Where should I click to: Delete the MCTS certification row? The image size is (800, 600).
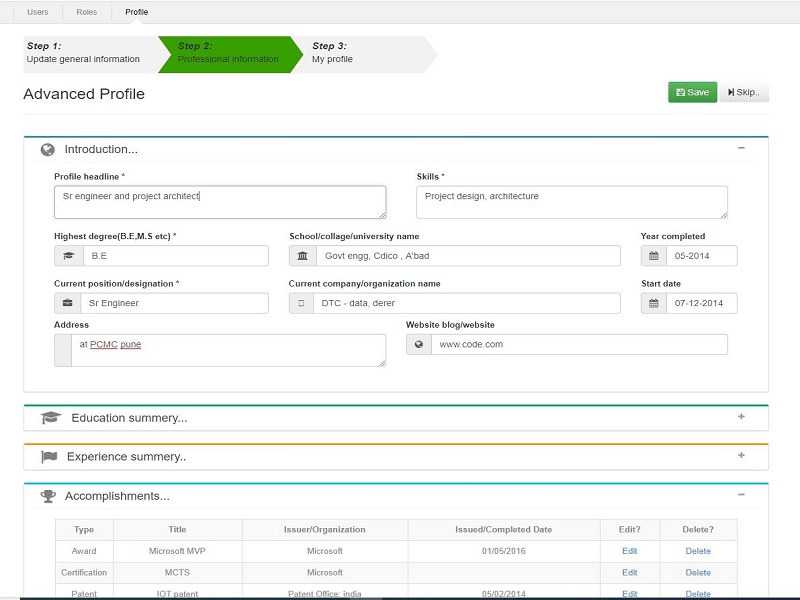[698, 573]
